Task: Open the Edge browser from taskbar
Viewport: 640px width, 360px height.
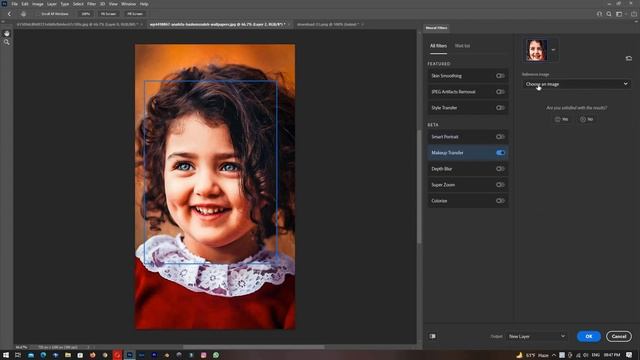Action: [x=43, y=355]
